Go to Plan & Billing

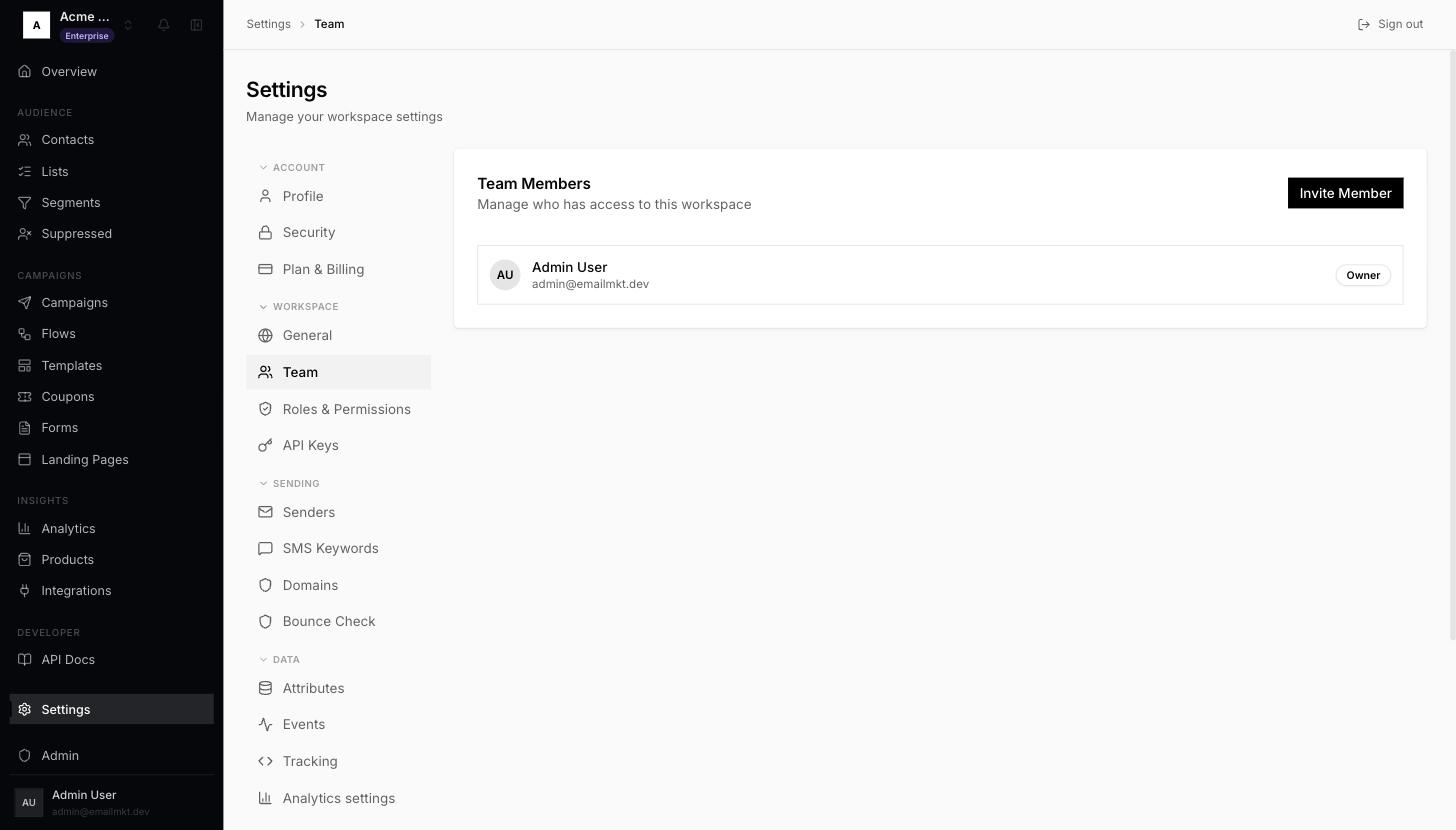(339, 270)
